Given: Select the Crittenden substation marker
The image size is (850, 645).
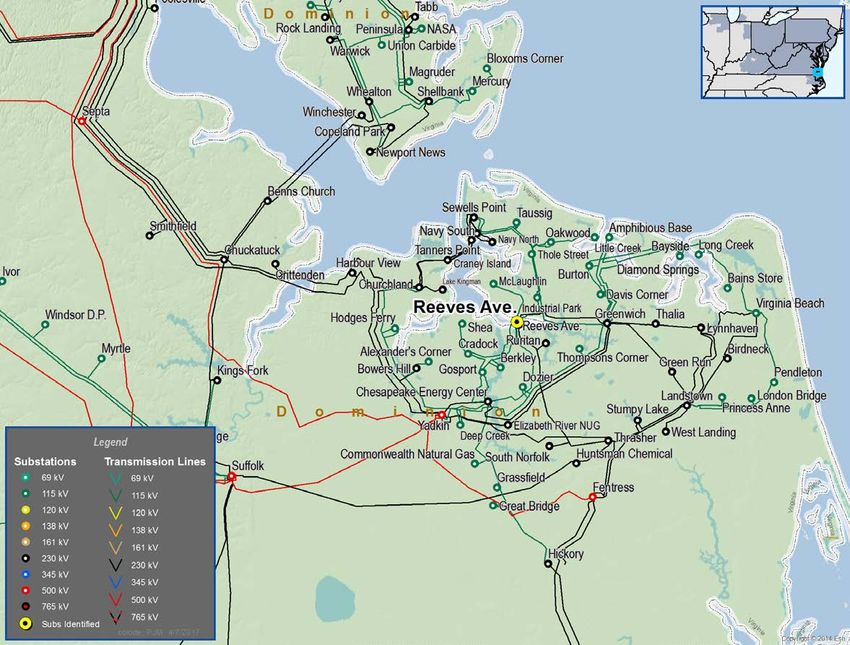Looking at the screenshot, I should [x=275, y=264].
